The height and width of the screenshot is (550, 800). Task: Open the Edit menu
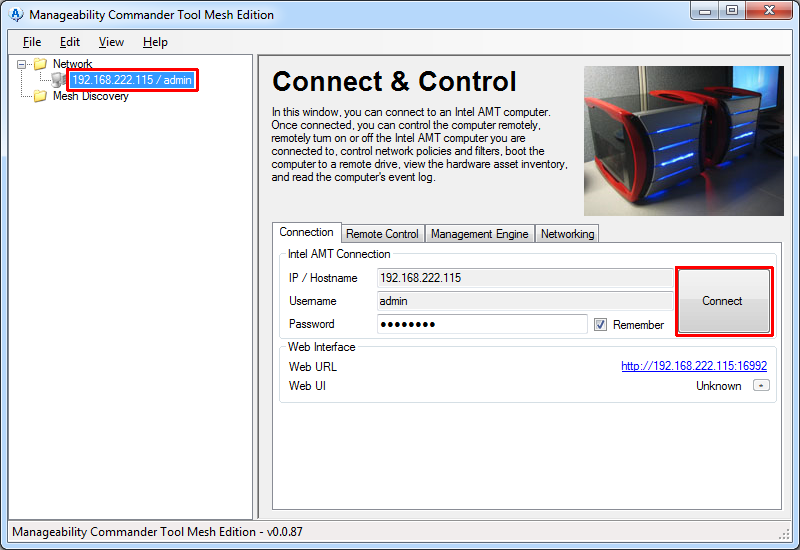coord(69,42)
